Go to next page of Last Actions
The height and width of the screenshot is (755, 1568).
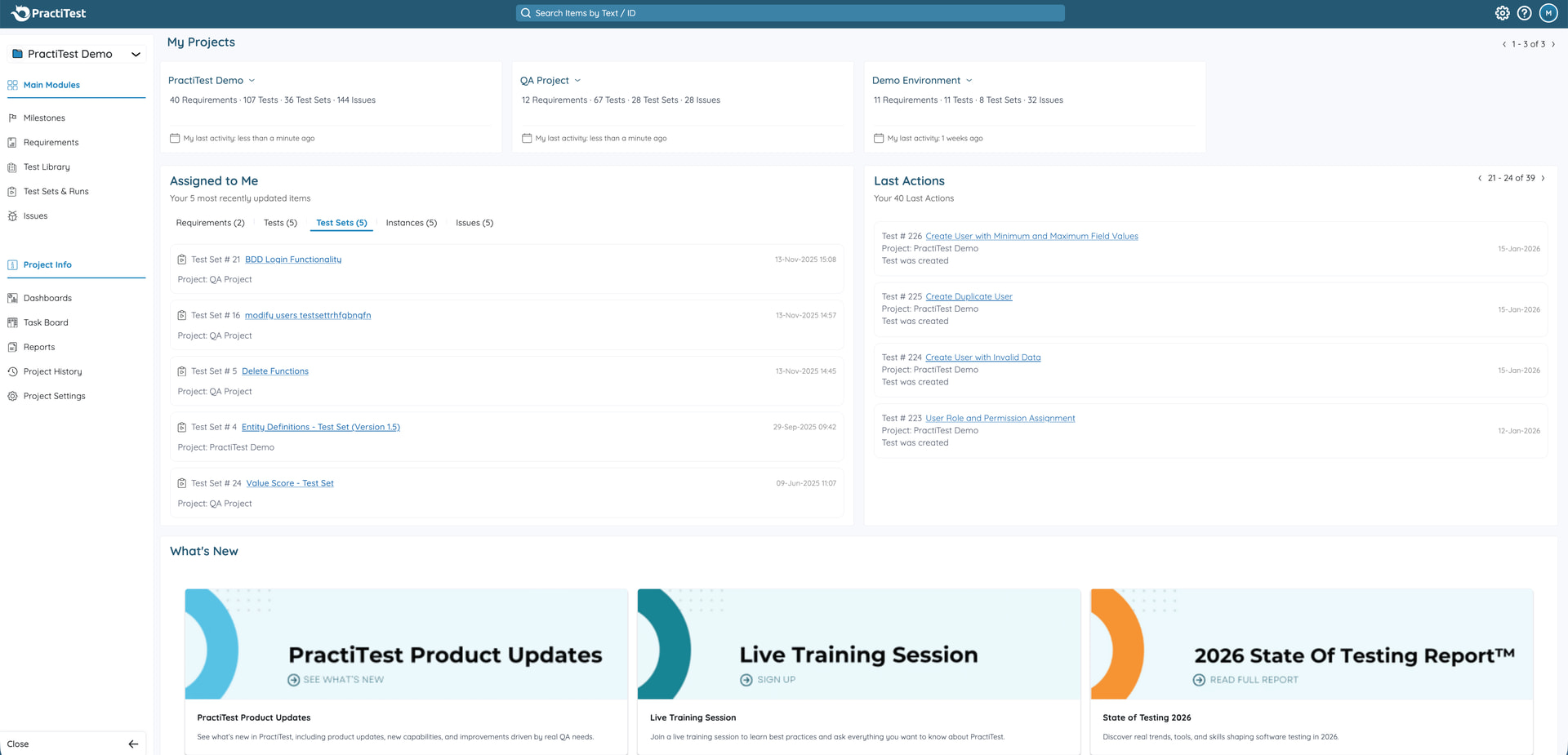pyautogui.click(x=1543, y=178)
